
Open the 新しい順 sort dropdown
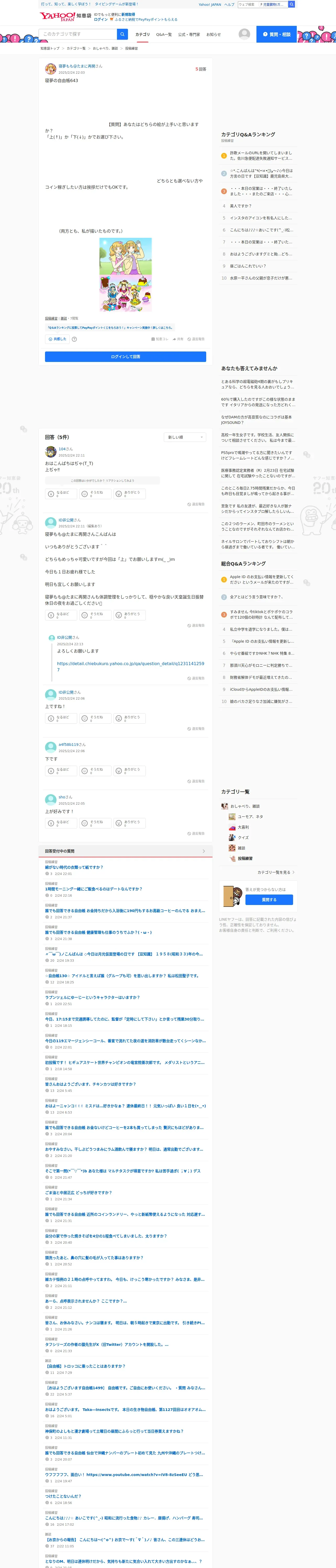click(x=185, y=437)
